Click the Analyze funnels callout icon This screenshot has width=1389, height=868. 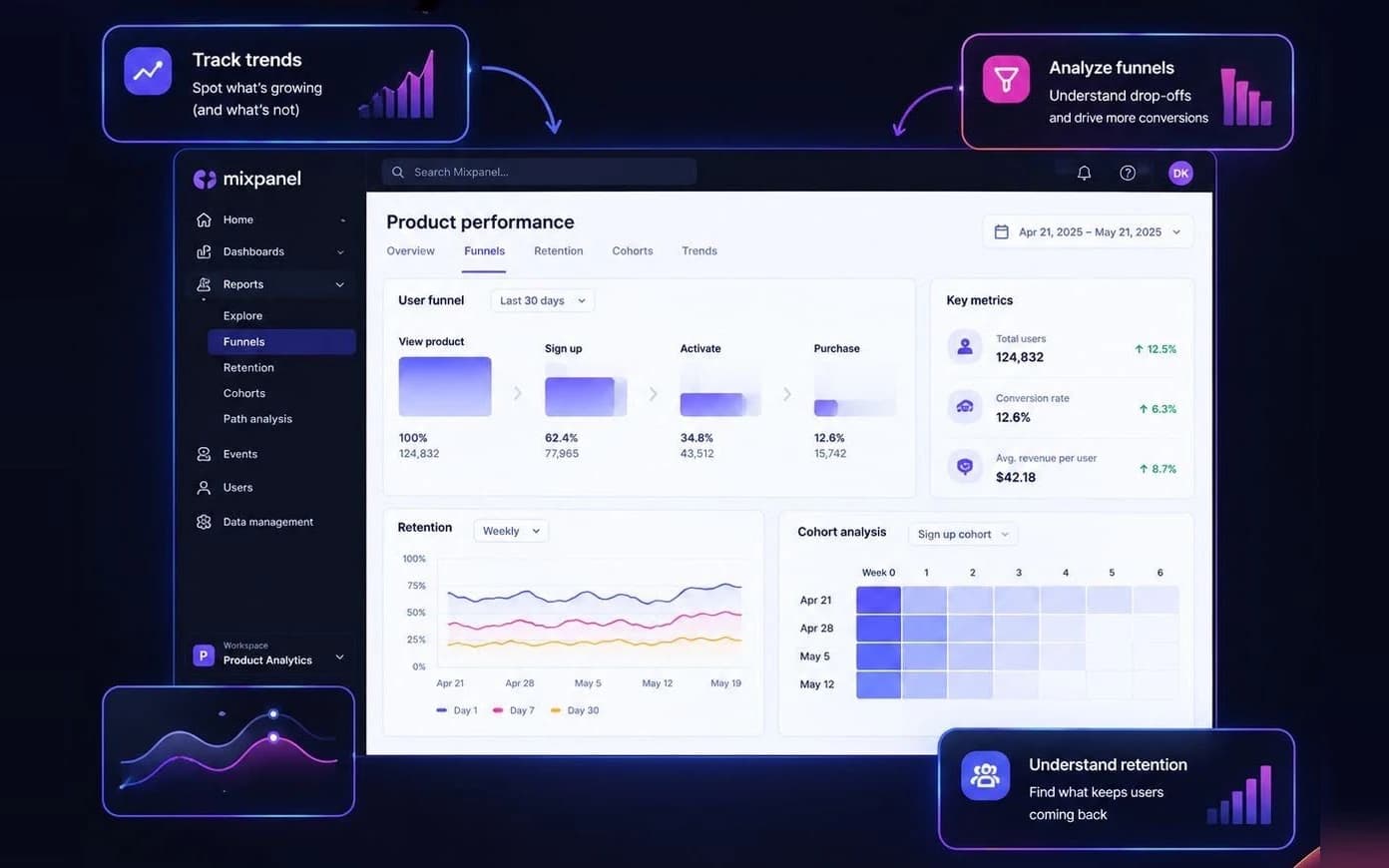(1006, 79)
